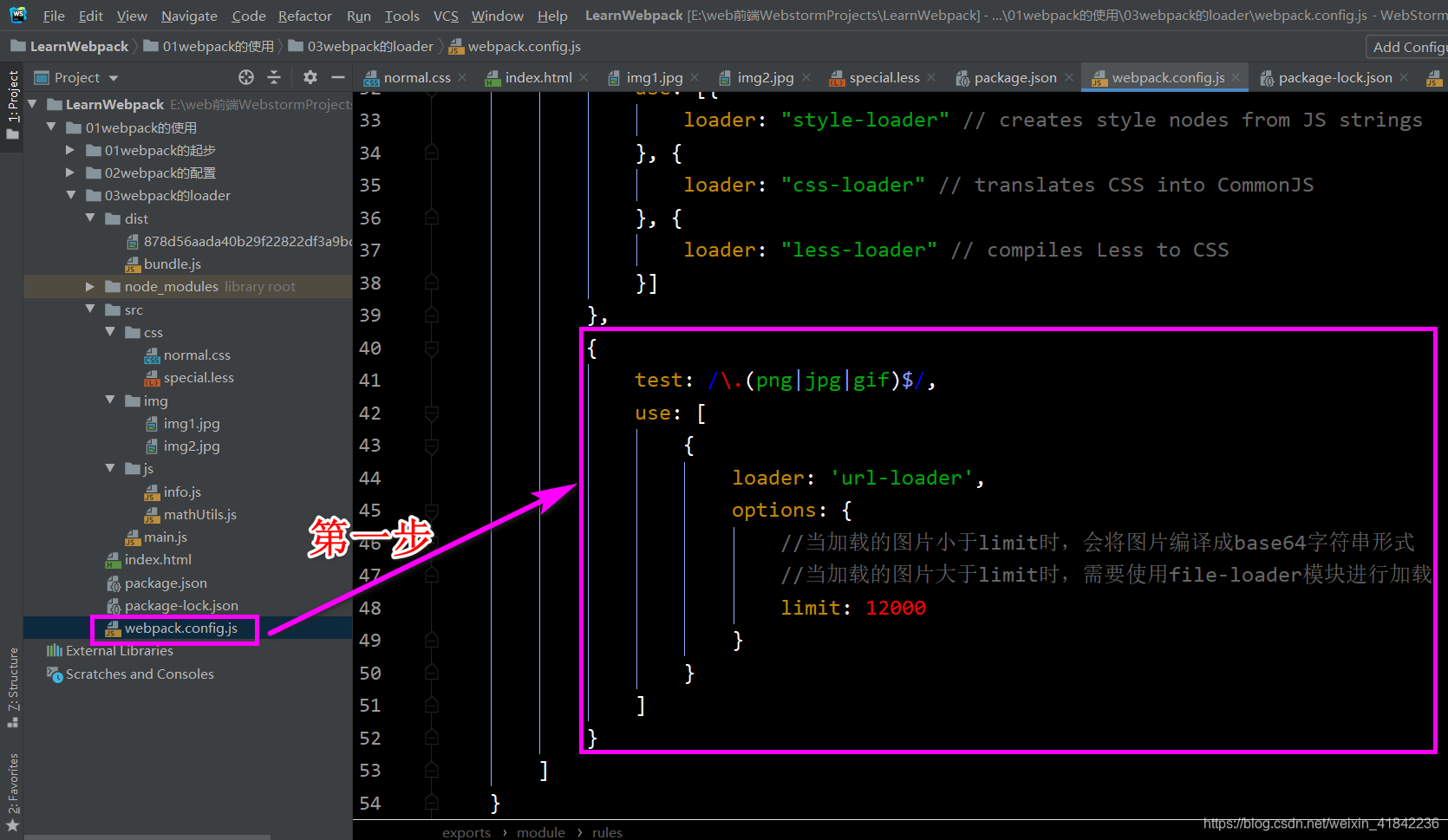Open the 1: Project tool window stripe
Image resolution: width=1448 pixels, height=840 pixels.
tap(12, 106)
